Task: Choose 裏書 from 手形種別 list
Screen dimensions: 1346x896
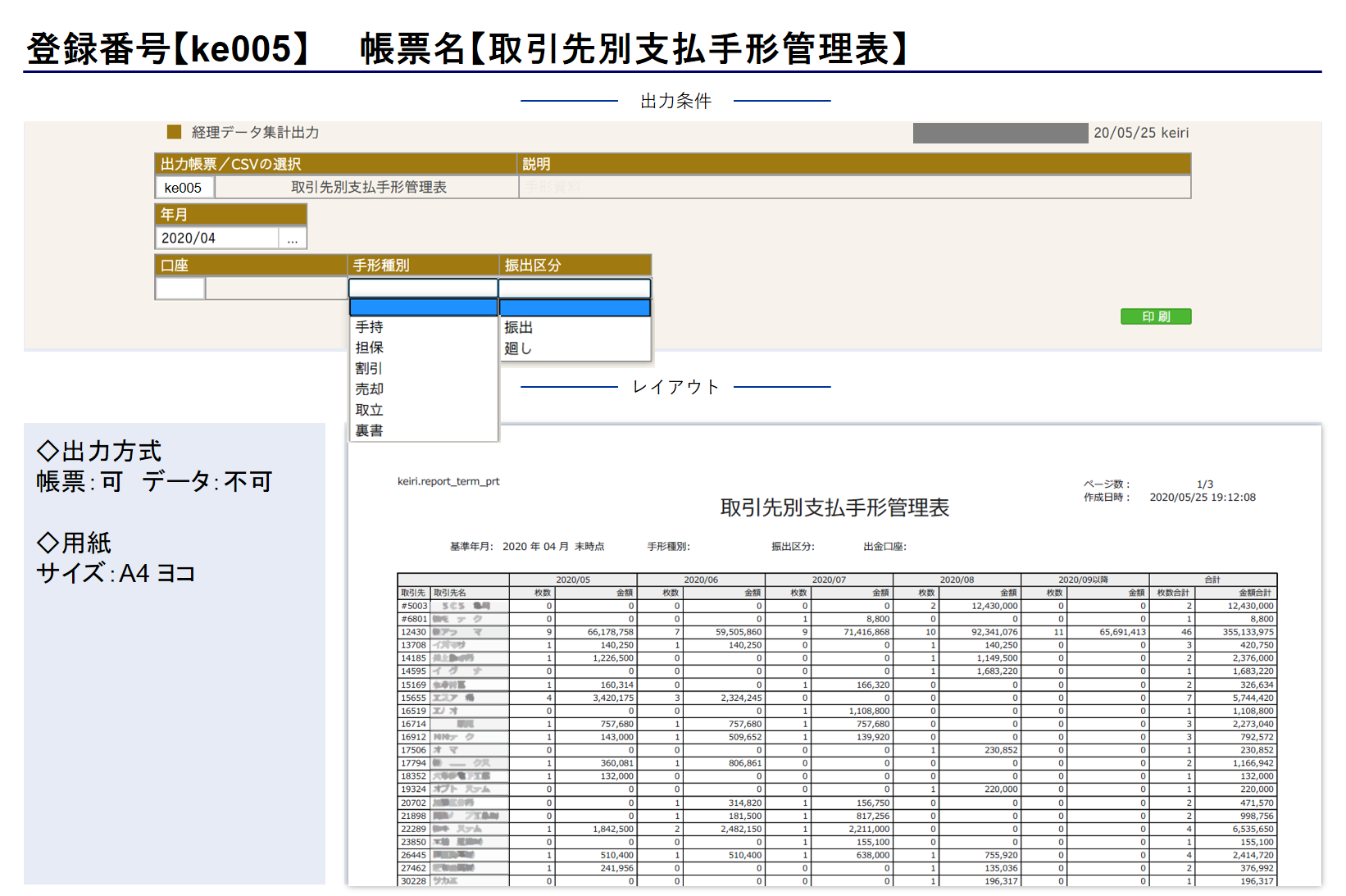Action: 423,430
